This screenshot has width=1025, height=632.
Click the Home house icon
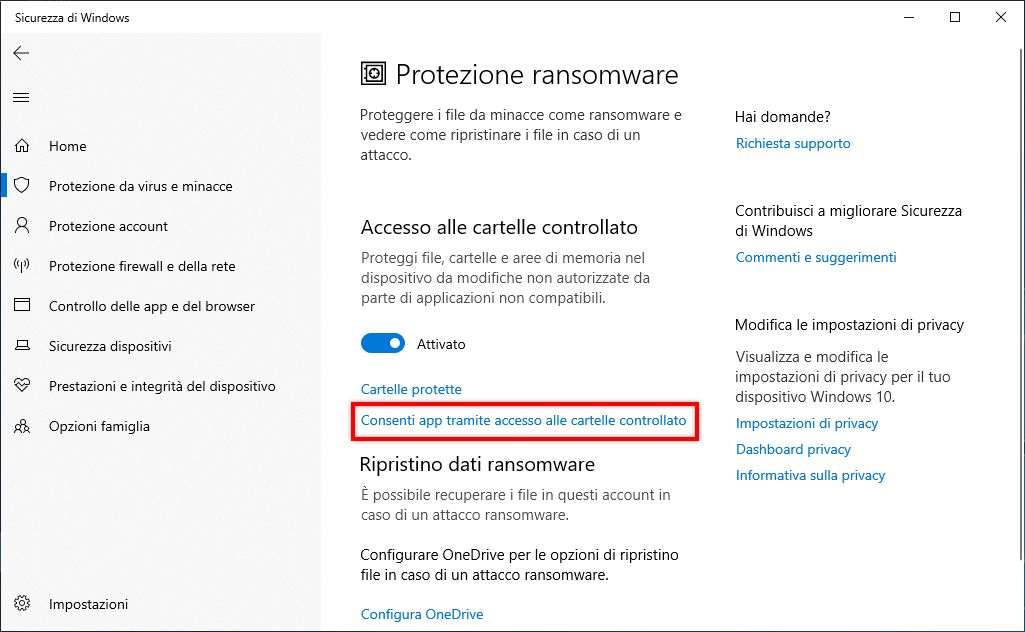(x=20, y=146)
